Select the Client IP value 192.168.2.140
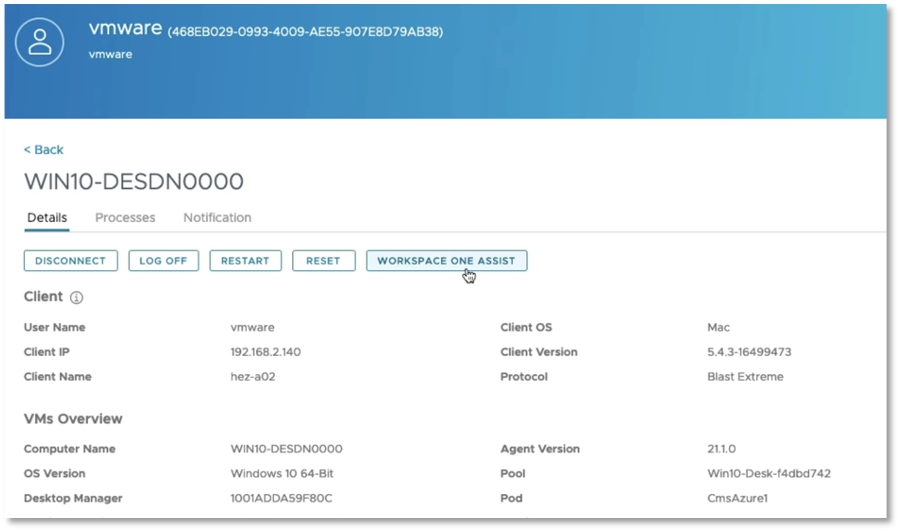 click(265, 352)
